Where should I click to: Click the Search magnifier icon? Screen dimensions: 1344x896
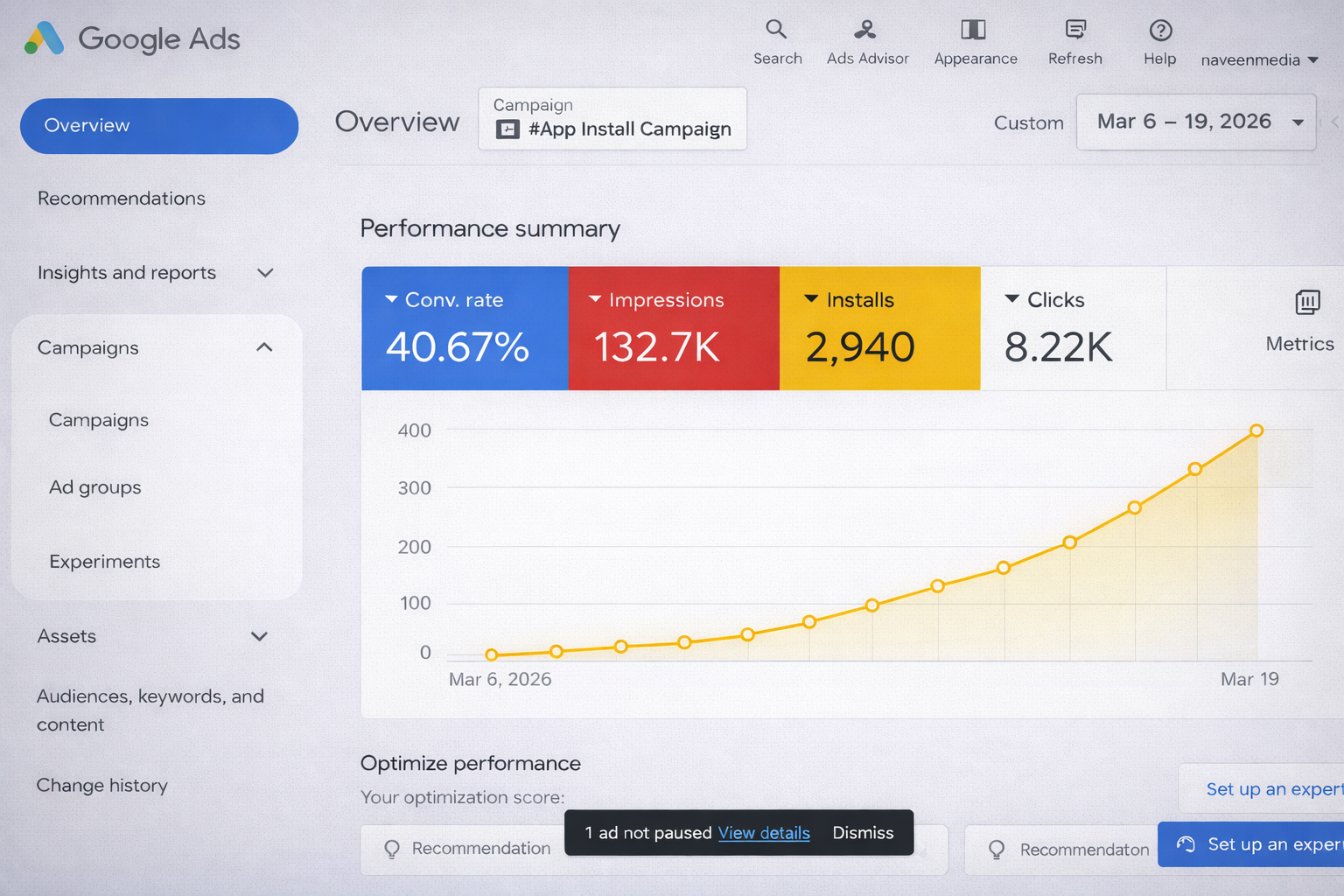point(776,30)
